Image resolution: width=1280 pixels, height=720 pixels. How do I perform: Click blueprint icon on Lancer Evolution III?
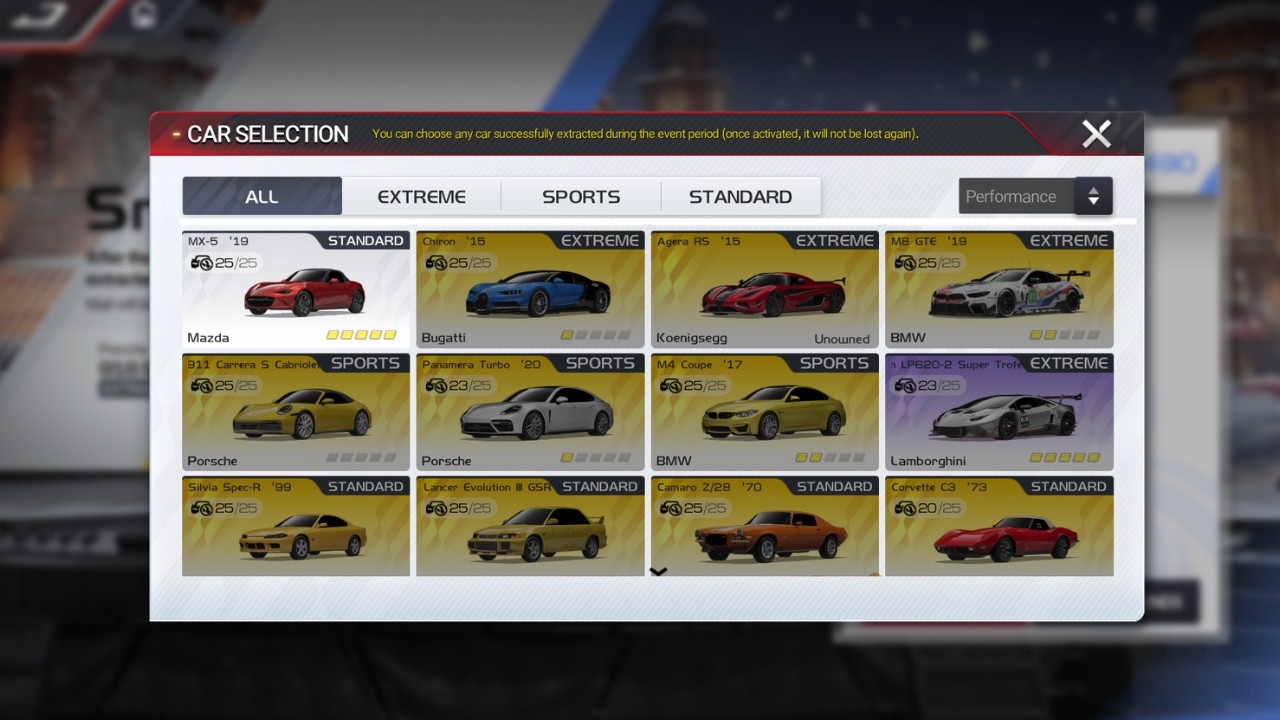click(436, 508)
